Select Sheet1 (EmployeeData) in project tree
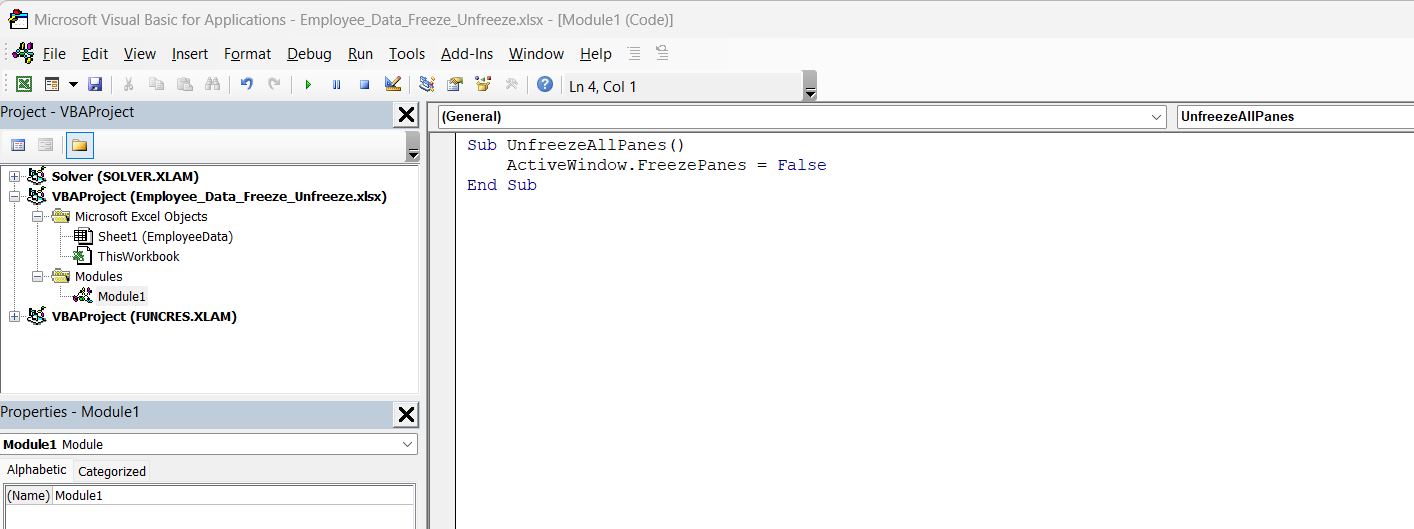This screenshot has width=1414, height=529. pos(165,237)
